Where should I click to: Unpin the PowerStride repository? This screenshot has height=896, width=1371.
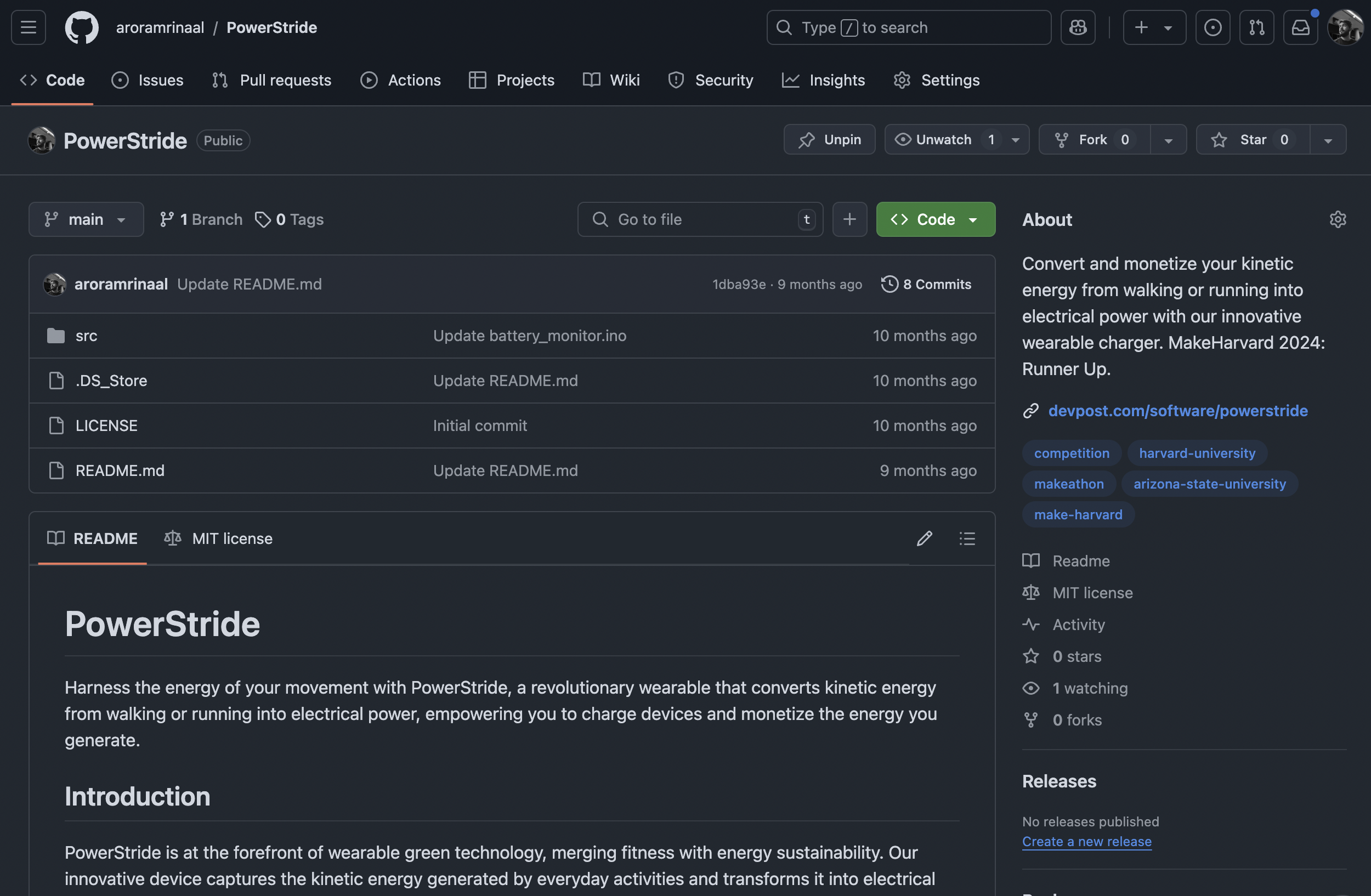point(830,139)
